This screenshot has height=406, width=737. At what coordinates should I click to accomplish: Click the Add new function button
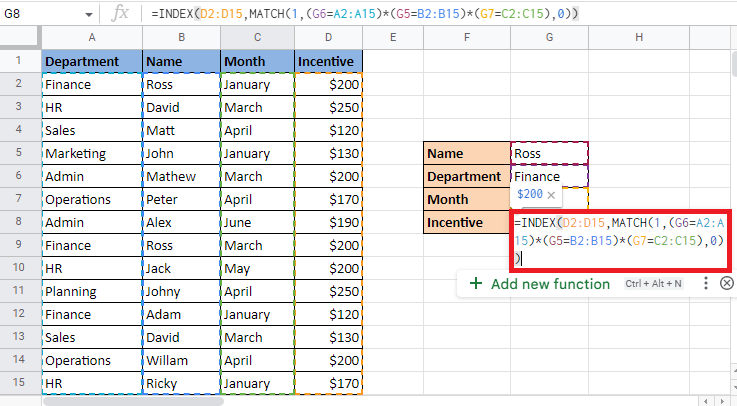click(x=550, y=283)
